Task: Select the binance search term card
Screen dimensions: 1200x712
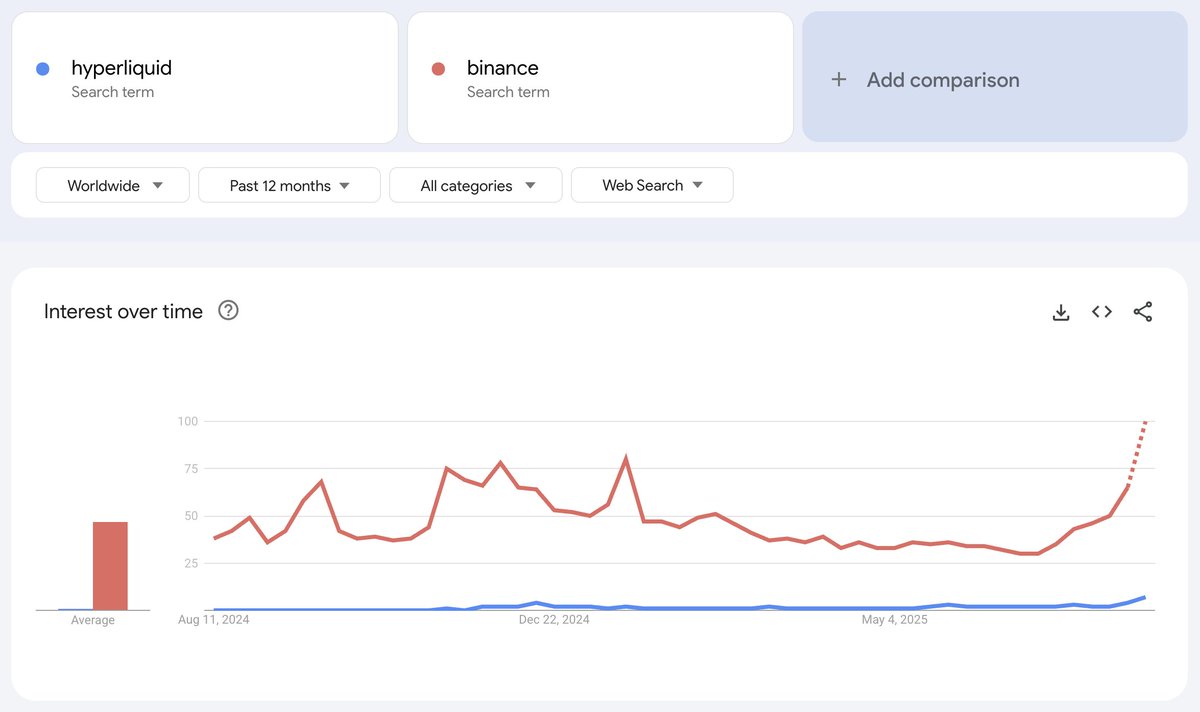Action: [600, 77]
